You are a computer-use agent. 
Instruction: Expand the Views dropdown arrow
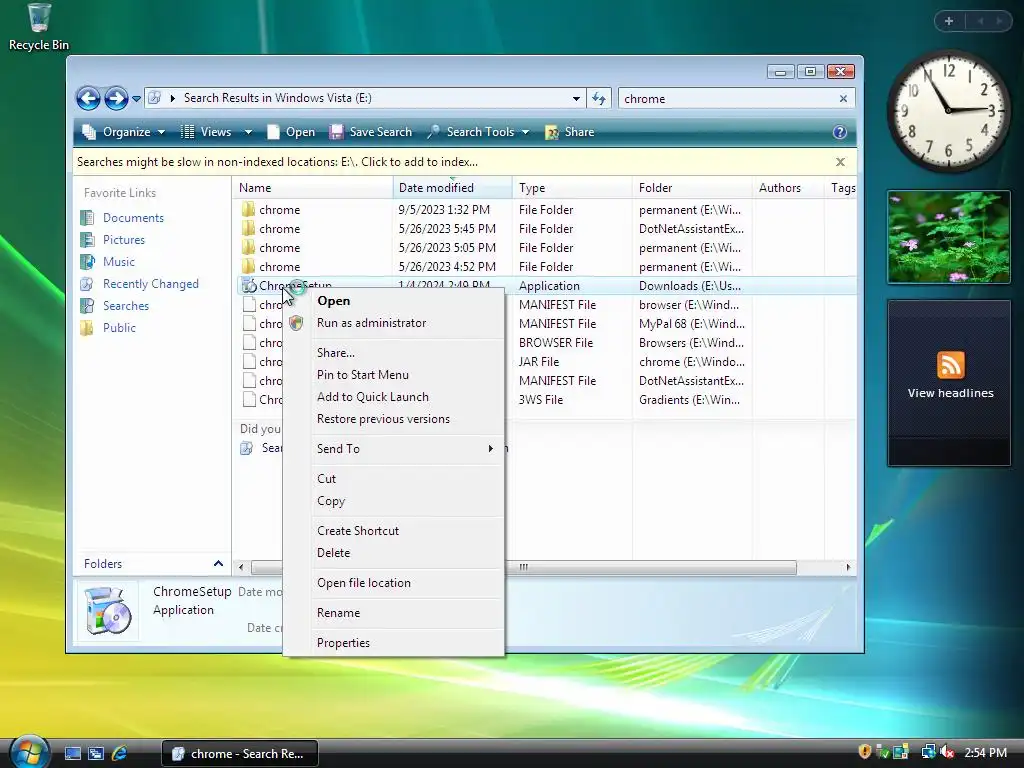pyautogui.click(x=248, y=132)
